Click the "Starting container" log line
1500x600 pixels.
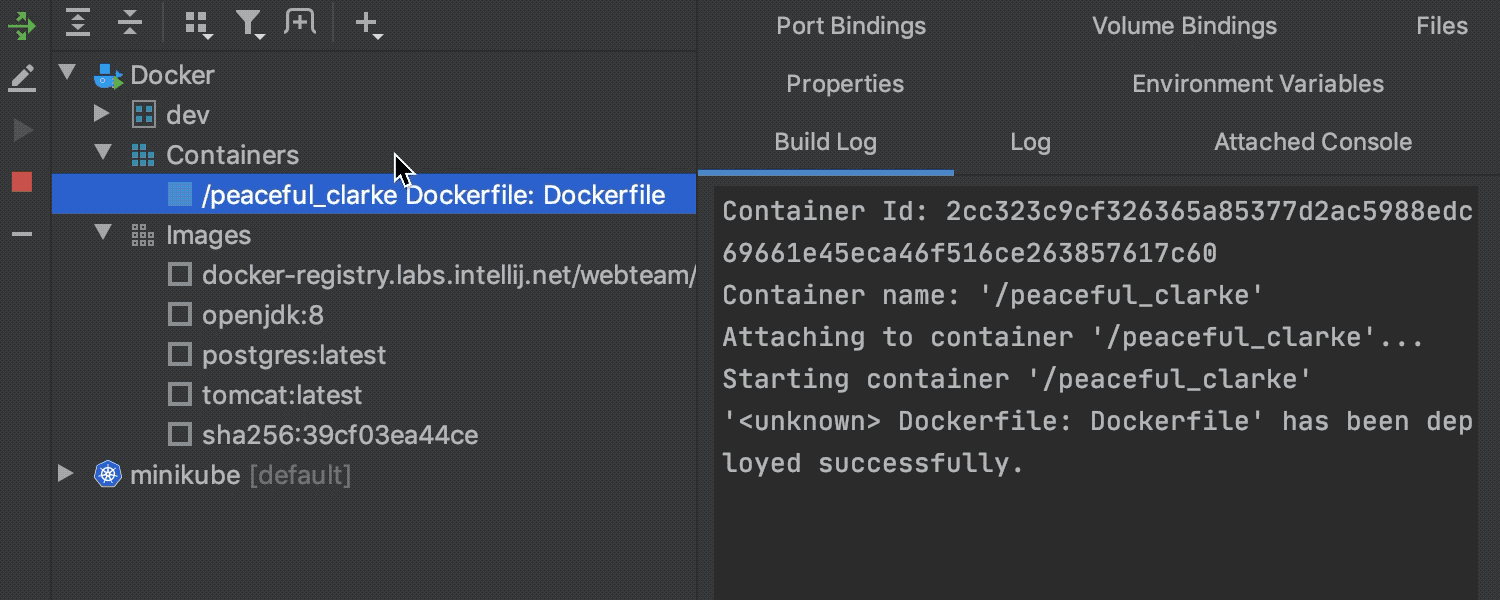click(x=1017, y=379)
